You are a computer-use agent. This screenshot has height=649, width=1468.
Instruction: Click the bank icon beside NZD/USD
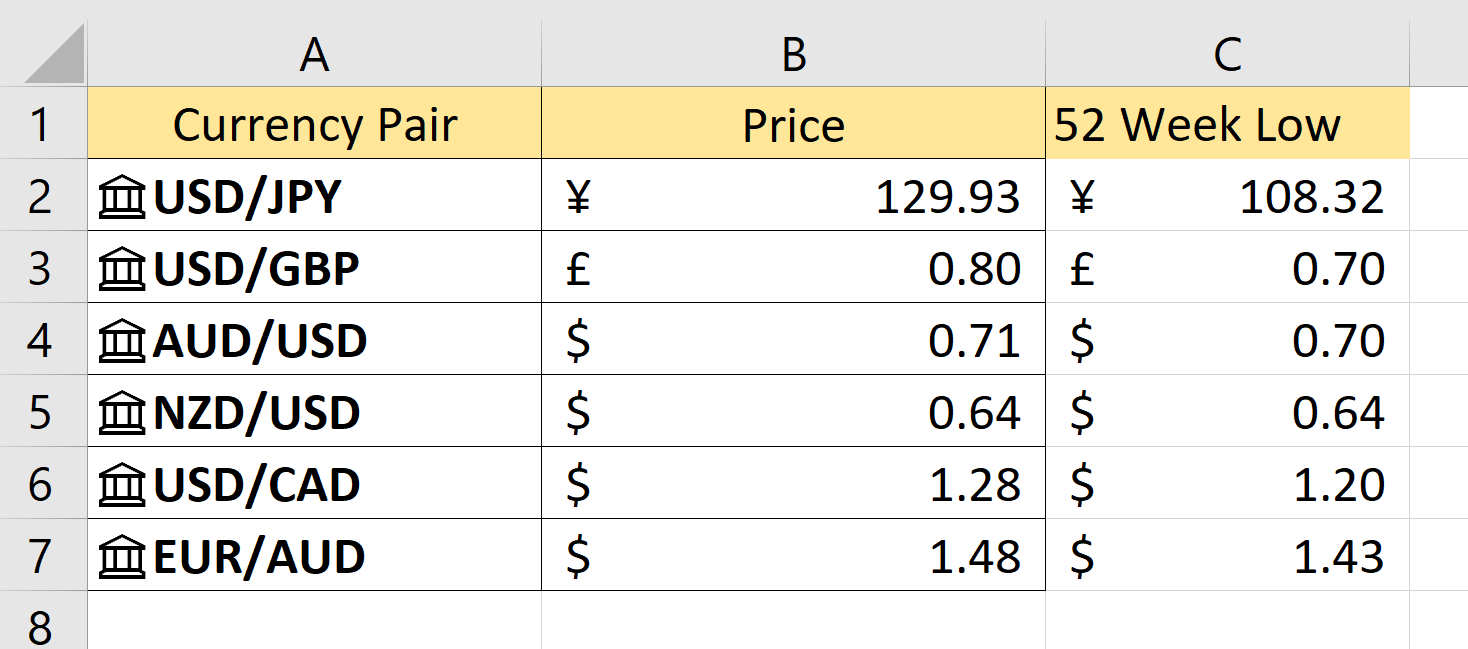pyautogui.click(x=122, y=412)
